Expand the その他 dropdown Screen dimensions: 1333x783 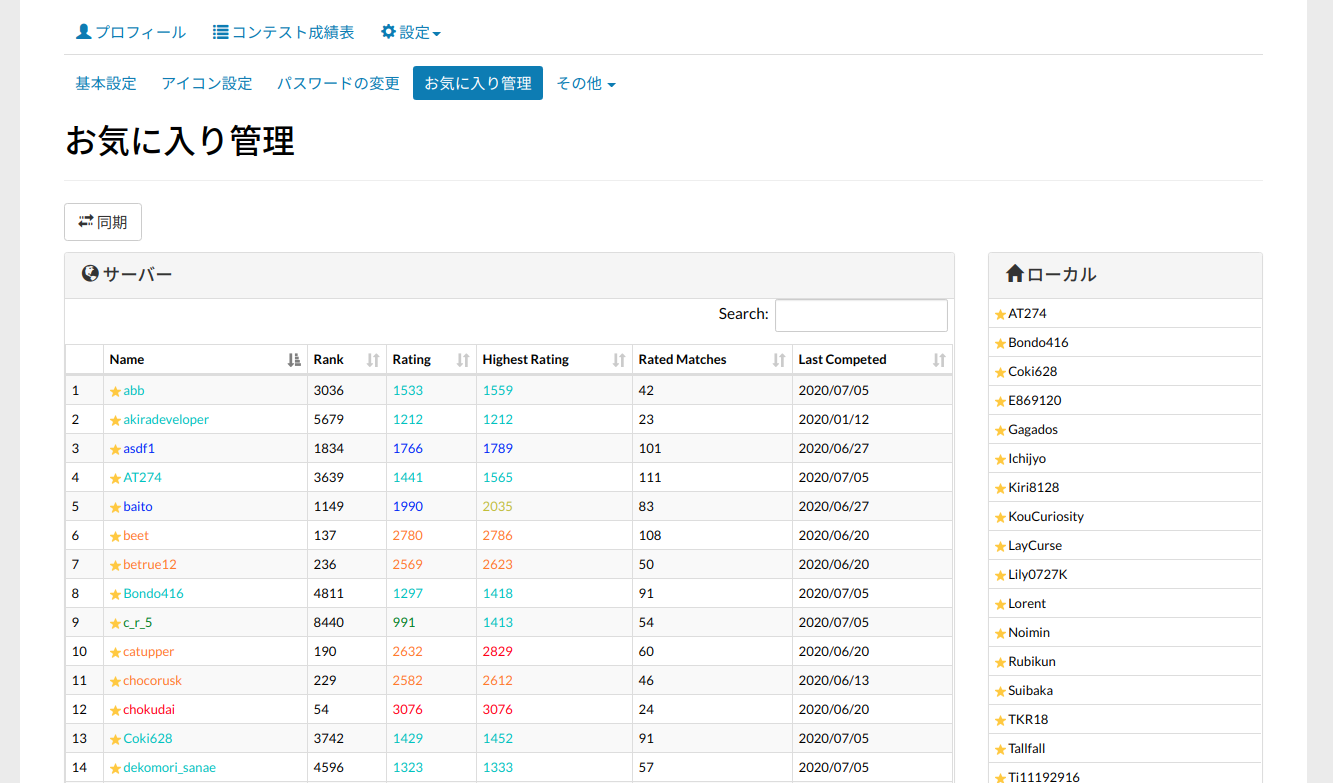click(585, 84)
